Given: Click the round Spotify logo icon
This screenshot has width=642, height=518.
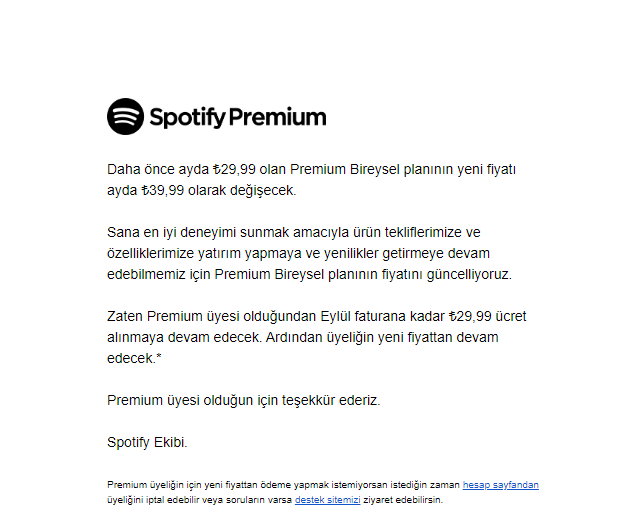Looking at the screenshot, I should click(x=125, y=116).
